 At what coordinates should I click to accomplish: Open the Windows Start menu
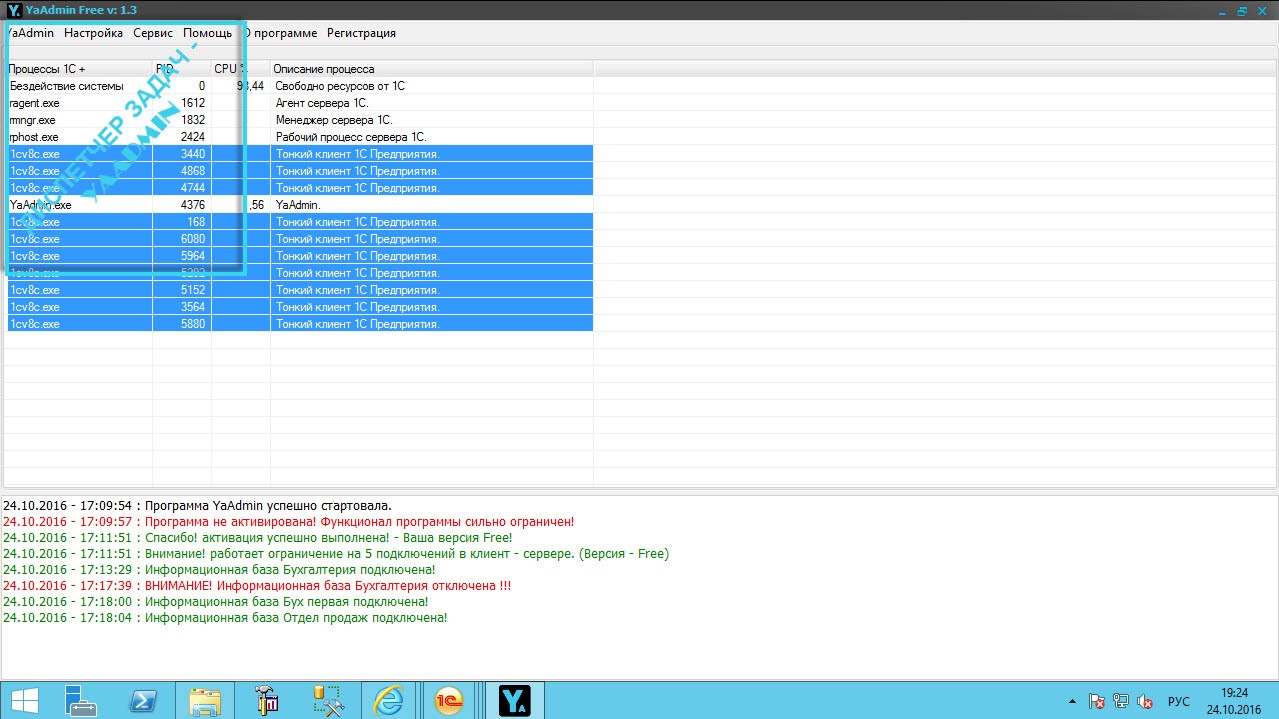coord(24,700)
